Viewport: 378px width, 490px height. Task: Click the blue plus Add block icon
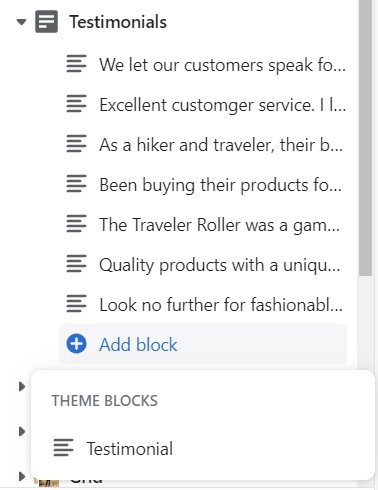(x=76, y=344)
